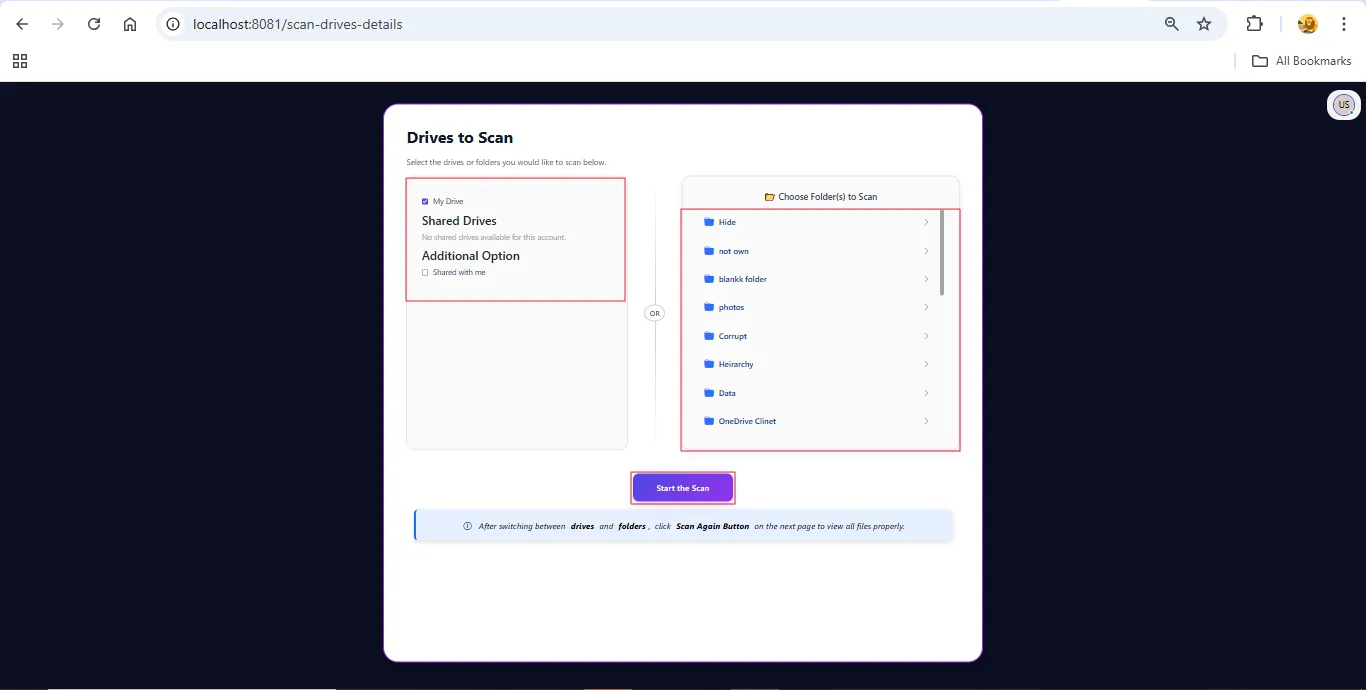The image size is (1366, 690).
Task: Open the Chrome three-dot menu
Action: tap(1344, 24)
